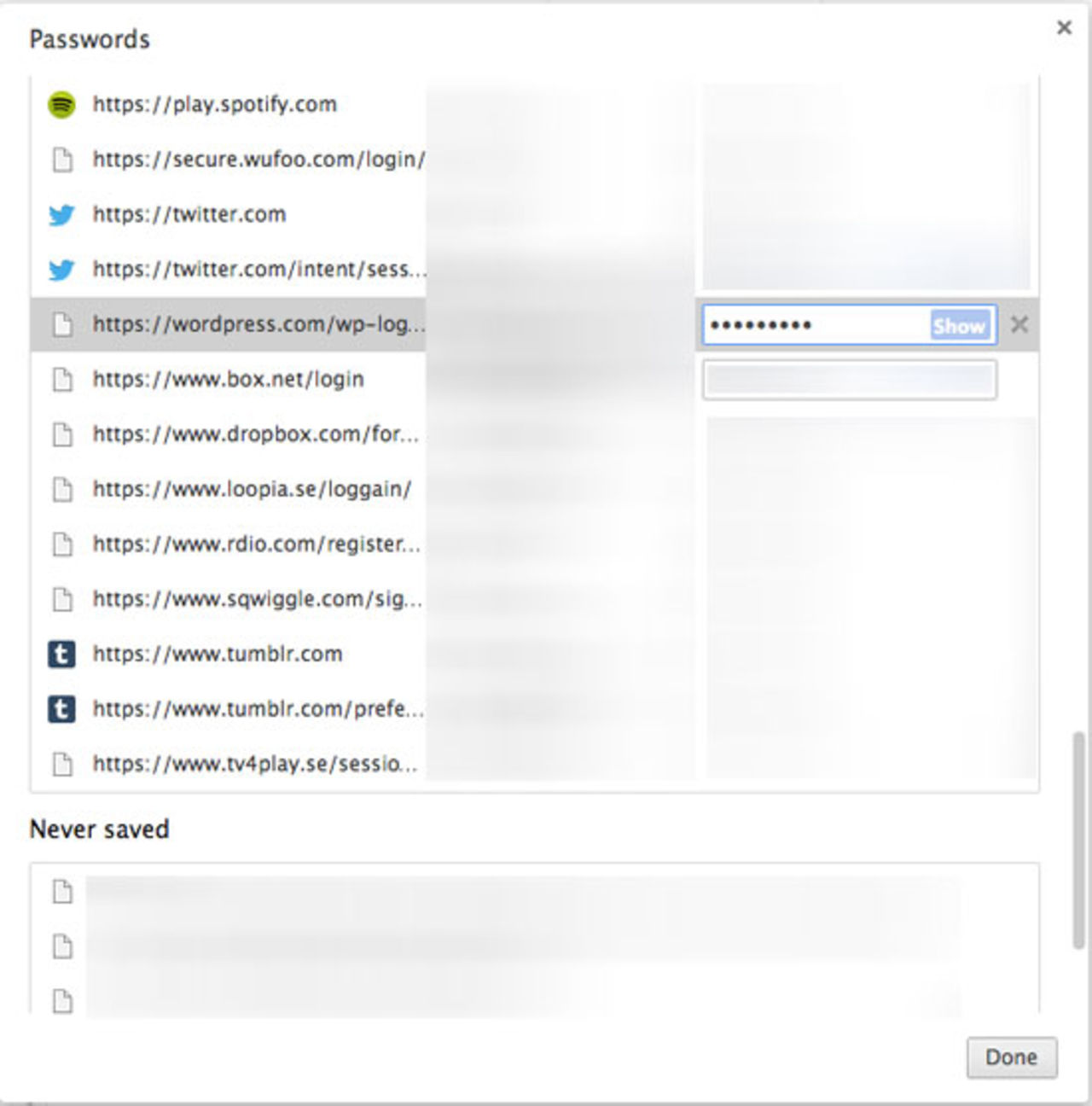The width and height of the screenshot is (1092, 1106).
Task: Click the document icon next to www.dropbox.com
Action: click(61, 434)
